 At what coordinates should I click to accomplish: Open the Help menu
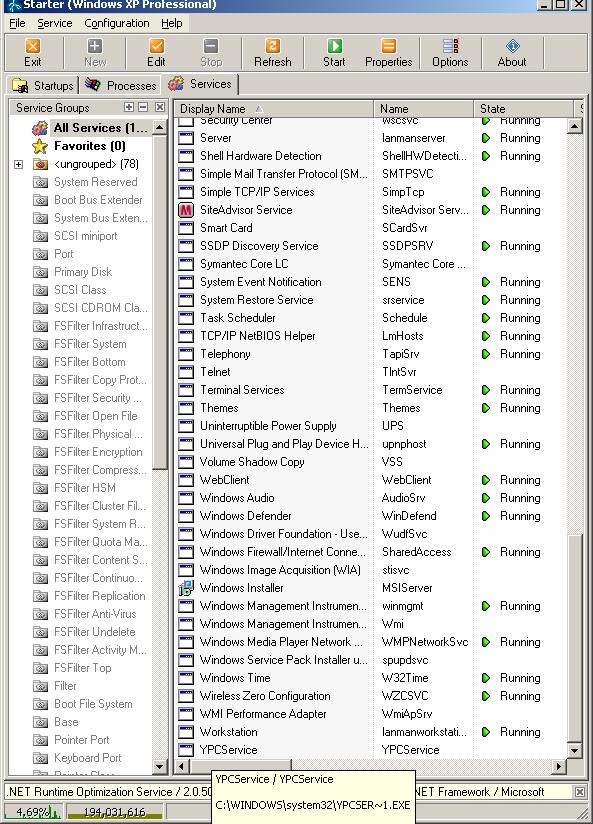(x=171, y=23)
